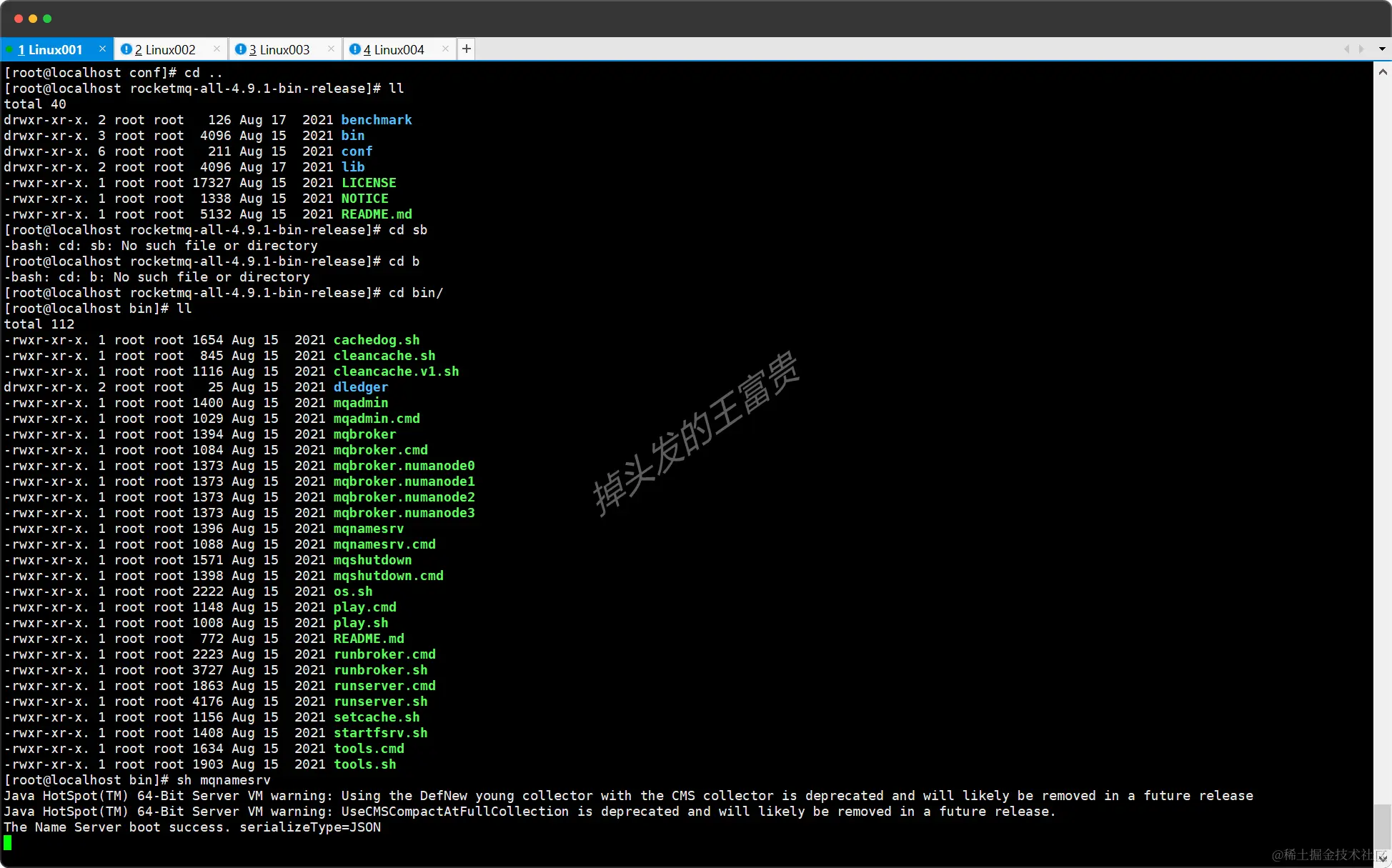Click the blue dledger directory name
The width and height of the screenshot is (1392, 868).
[361, 387]
